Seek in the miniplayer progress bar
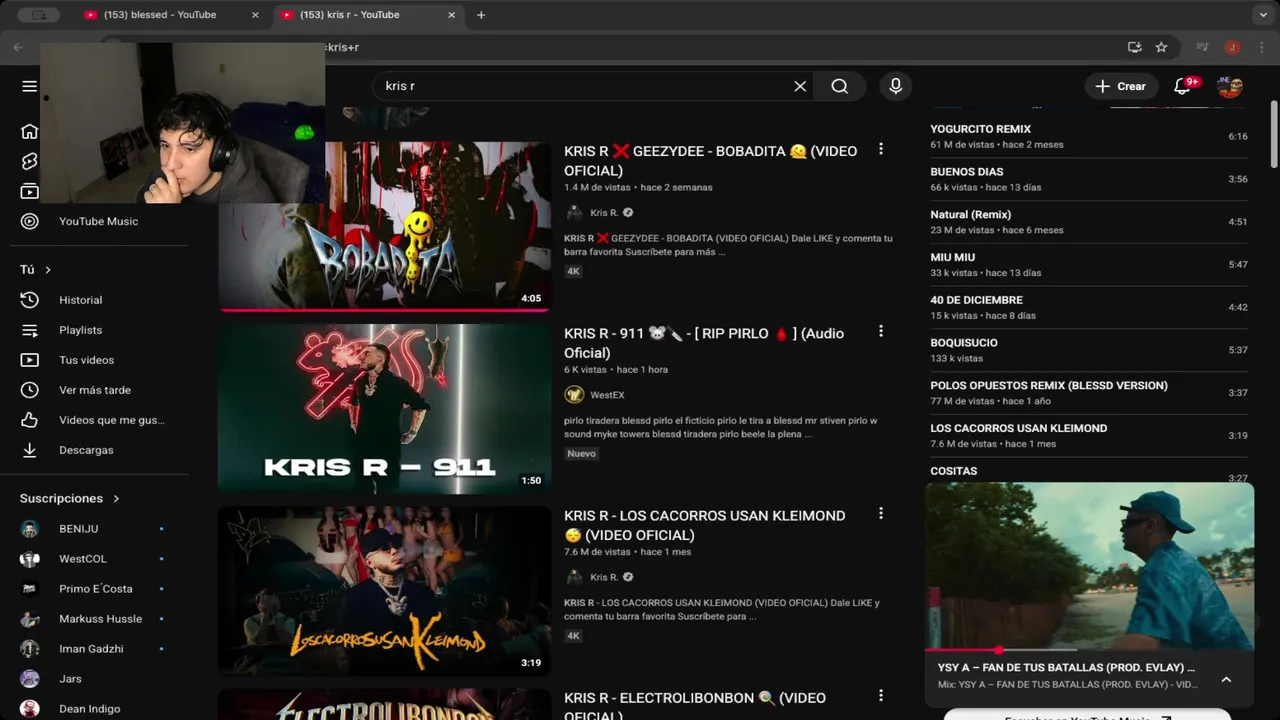This screenshot has width=1280, height=720. coord(1089,650)
